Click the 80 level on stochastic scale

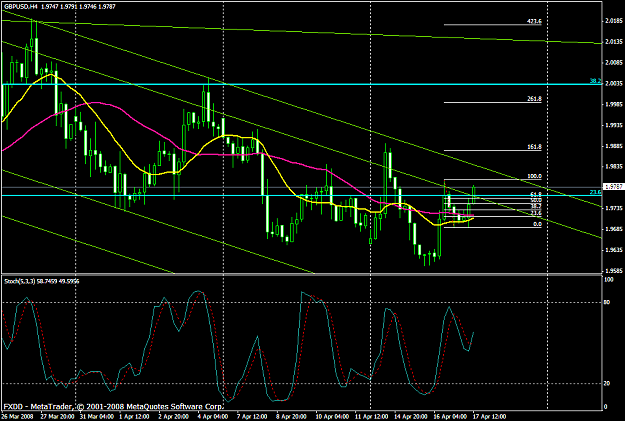click(x=607, y=302)
